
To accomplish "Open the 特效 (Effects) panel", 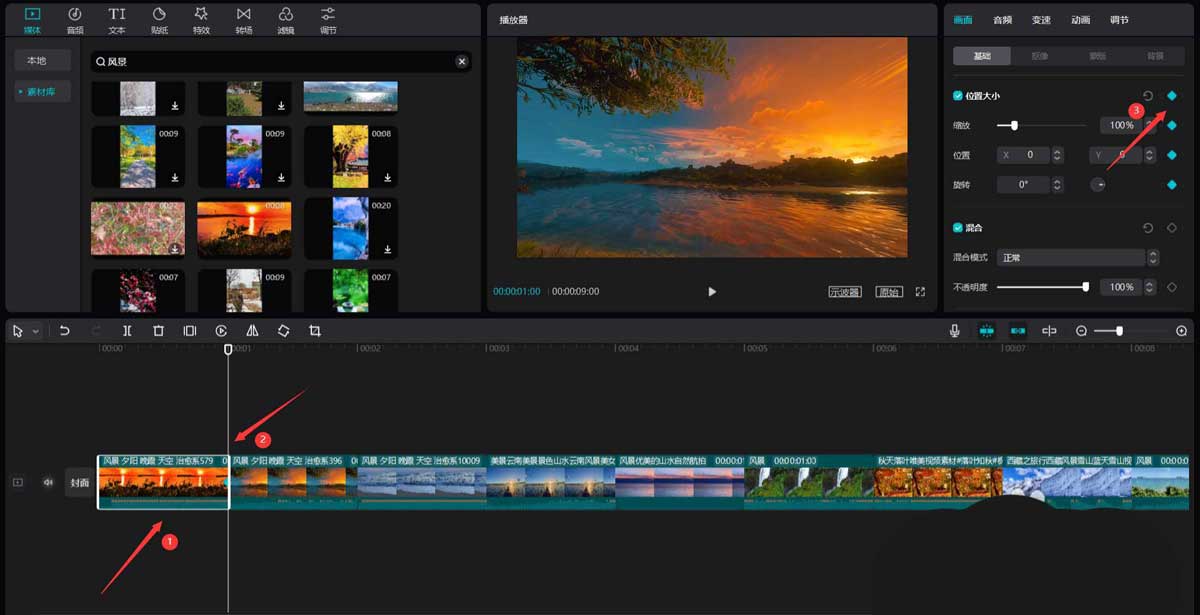I will [201, 19].
